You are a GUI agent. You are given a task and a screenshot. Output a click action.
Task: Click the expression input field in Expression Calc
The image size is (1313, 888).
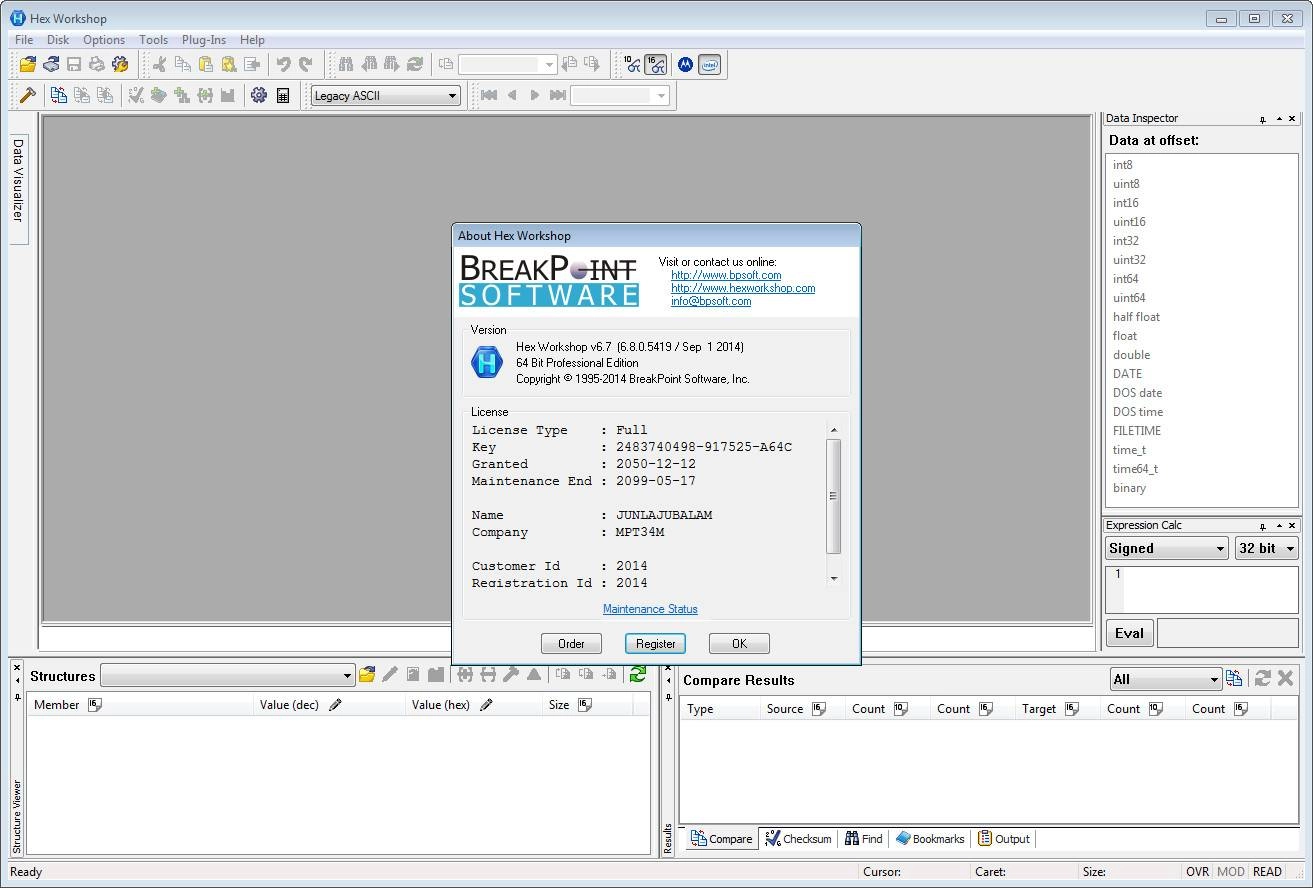(1202, 589)
